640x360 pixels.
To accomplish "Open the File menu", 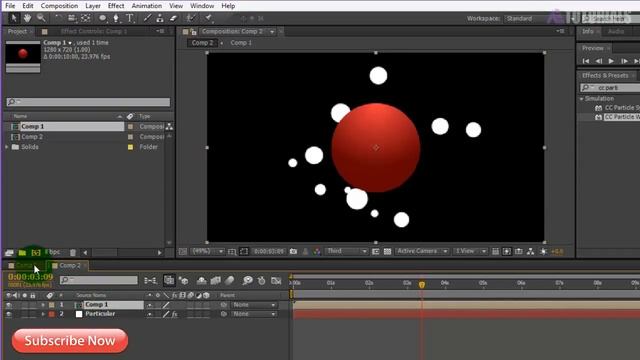I will click(10, 6).
